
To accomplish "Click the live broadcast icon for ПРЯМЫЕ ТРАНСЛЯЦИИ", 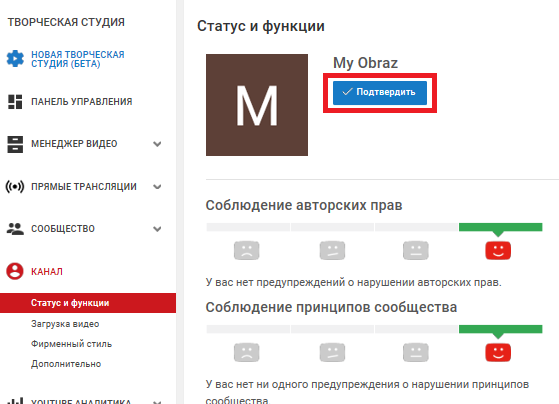I will pos(15,186).
